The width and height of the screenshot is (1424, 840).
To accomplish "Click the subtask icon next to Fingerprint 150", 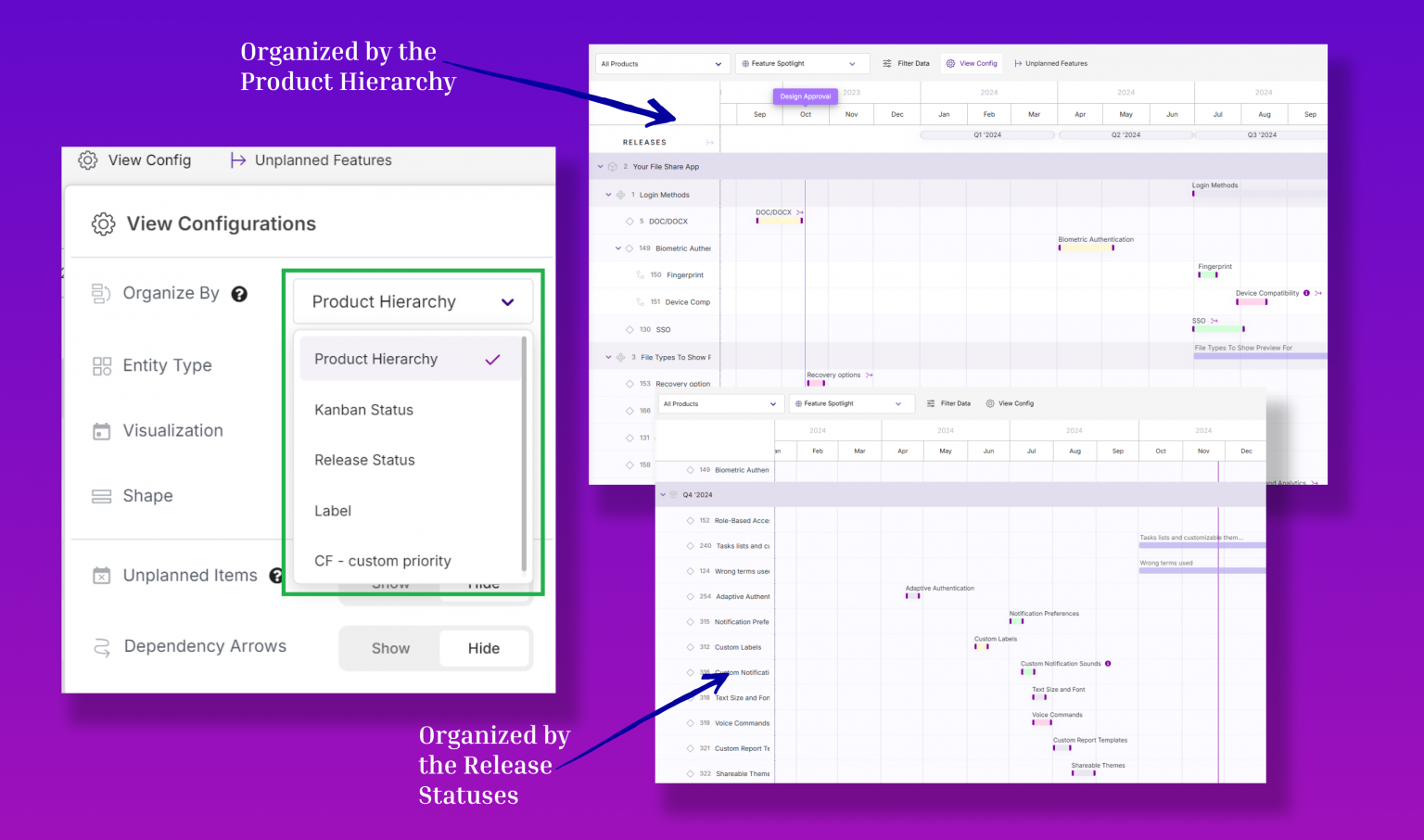I will click(x=640, y=274).
